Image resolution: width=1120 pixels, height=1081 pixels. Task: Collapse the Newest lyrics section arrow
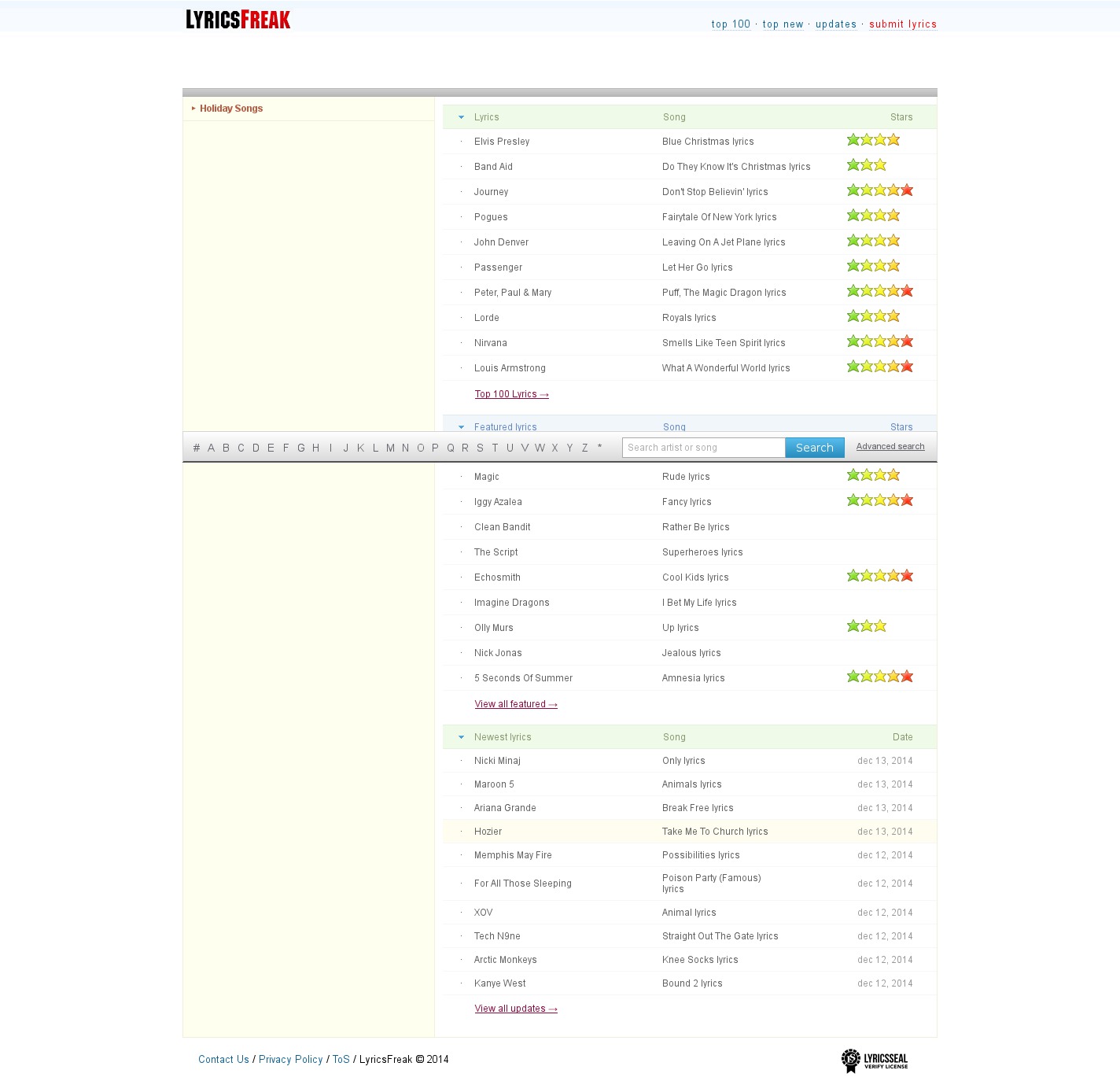click(461, 737)
